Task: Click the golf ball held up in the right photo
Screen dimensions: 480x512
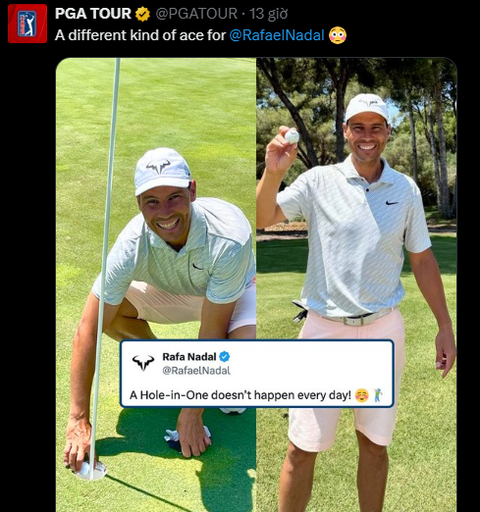Action: 292,136
